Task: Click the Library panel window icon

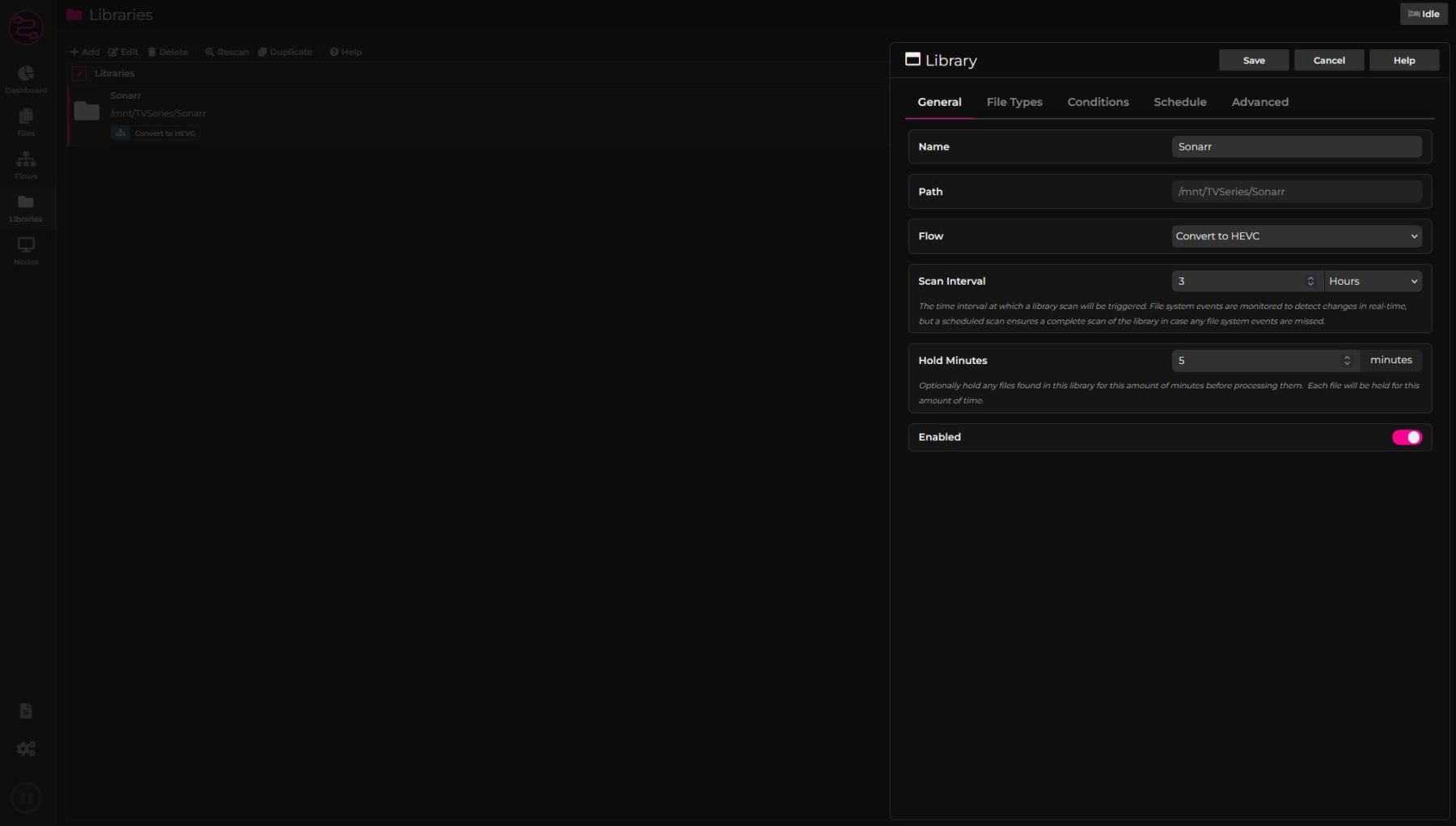Action: click(x=912, y=59)
